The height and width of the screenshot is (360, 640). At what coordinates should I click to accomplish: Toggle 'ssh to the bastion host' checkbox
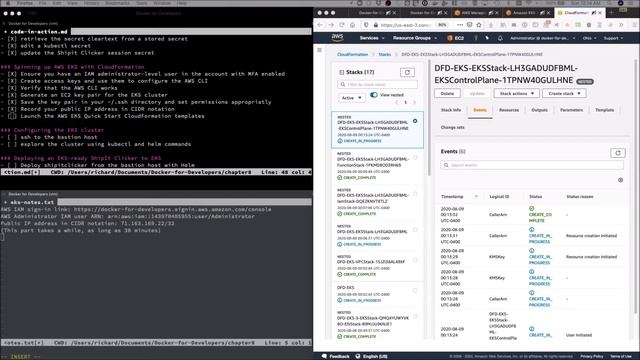12,137
